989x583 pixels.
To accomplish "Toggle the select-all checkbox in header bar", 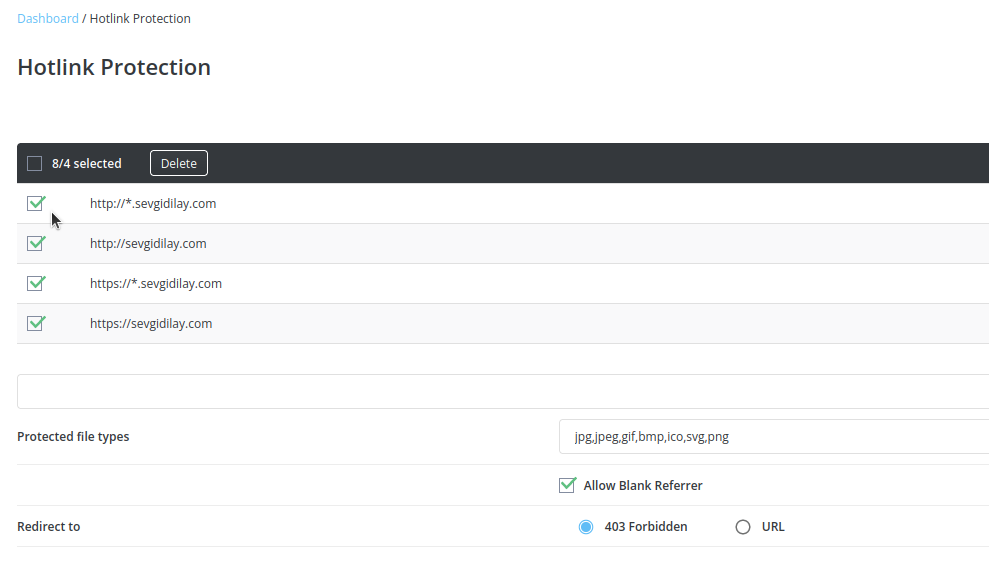I will click(35, 163).
